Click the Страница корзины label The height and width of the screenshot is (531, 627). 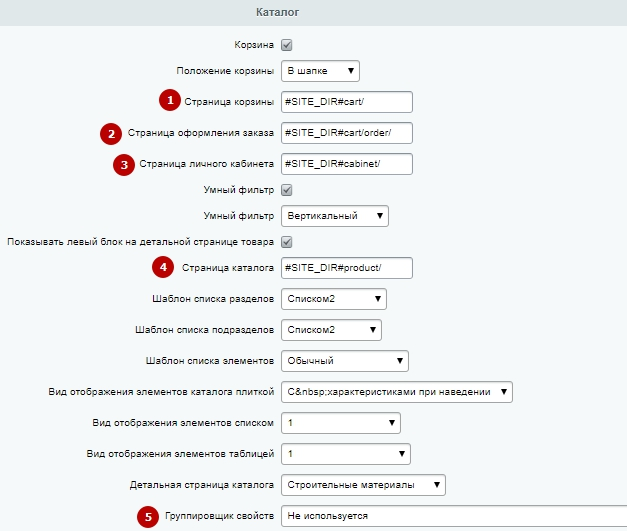tap(229, 102)
